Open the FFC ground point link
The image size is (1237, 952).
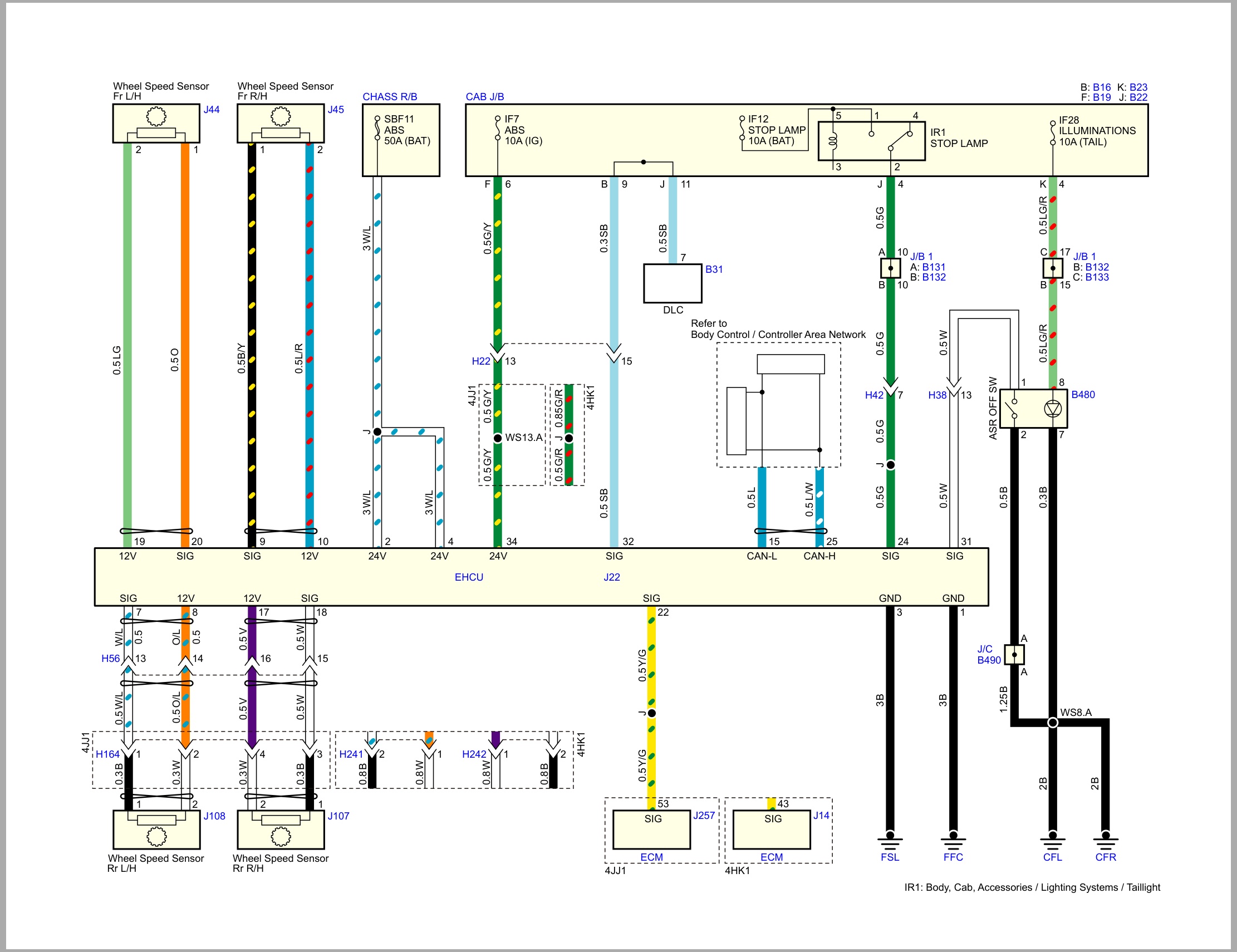tap(953, 857)
